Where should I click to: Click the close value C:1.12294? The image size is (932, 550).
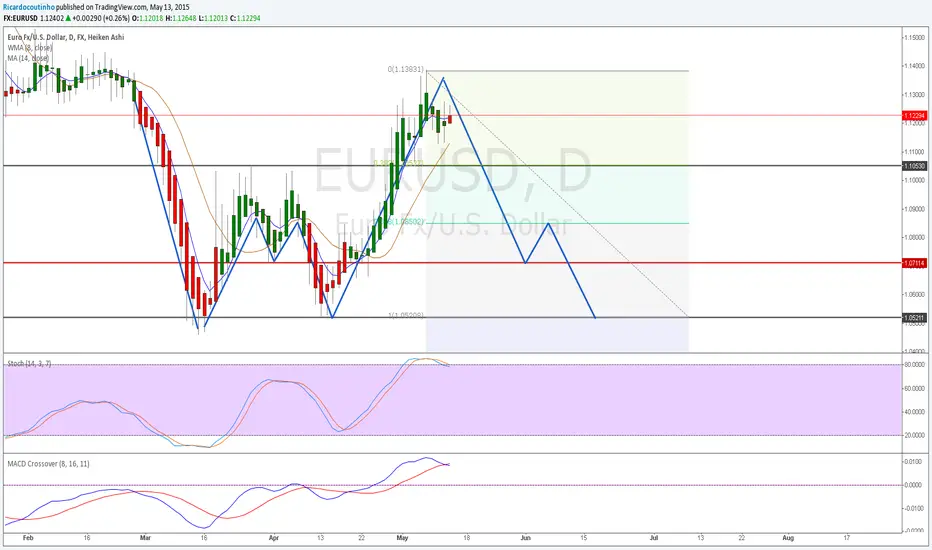[x=245, y=18]
